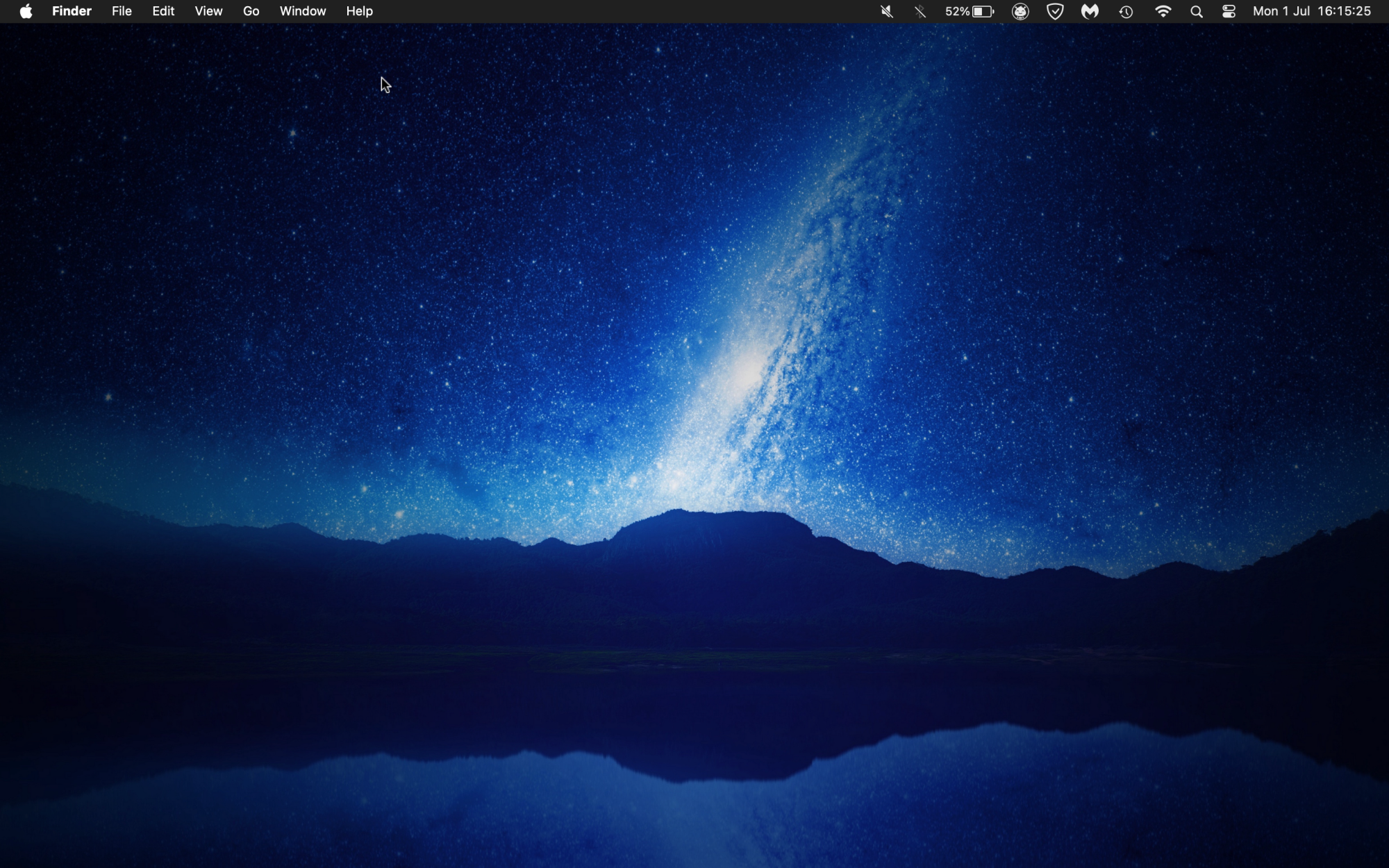
Task: Click the date and time clock
Action: (1311, 11)
